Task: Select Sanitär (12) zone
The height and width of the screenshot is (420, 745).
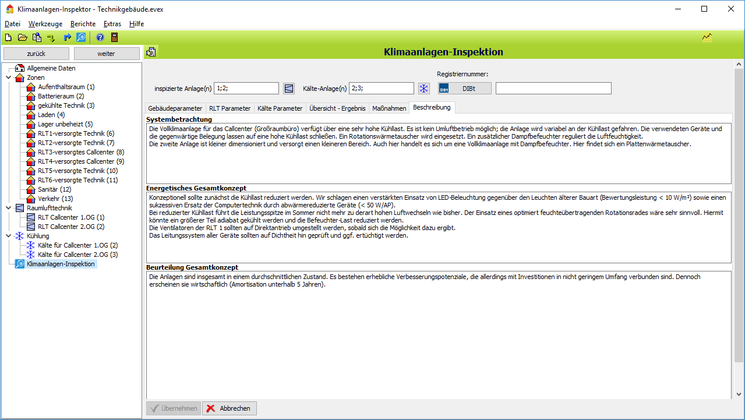Action: tap(55, 189)
